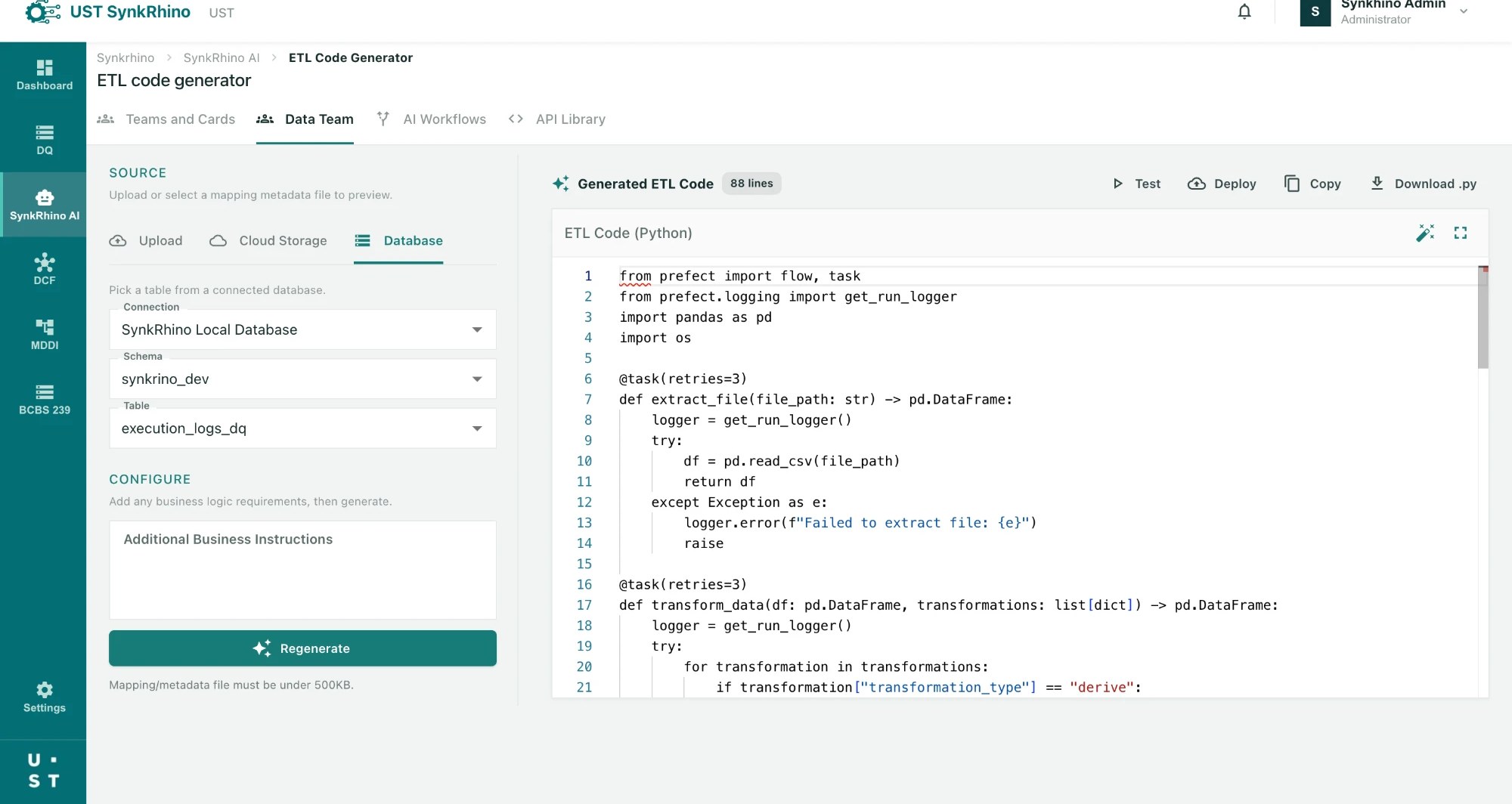This screenshot has height=804, width=1512.
Task: Select the Data Team tab
Action: click(305, 119)
